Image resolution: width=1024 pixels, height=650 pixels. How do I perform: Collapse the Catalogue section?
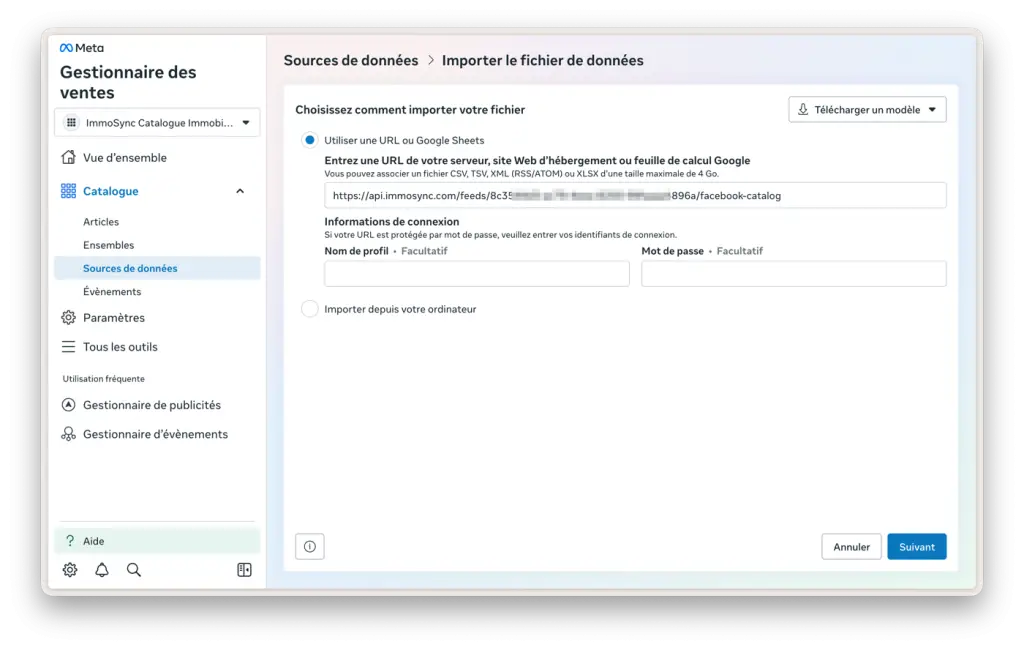[240, 191]
